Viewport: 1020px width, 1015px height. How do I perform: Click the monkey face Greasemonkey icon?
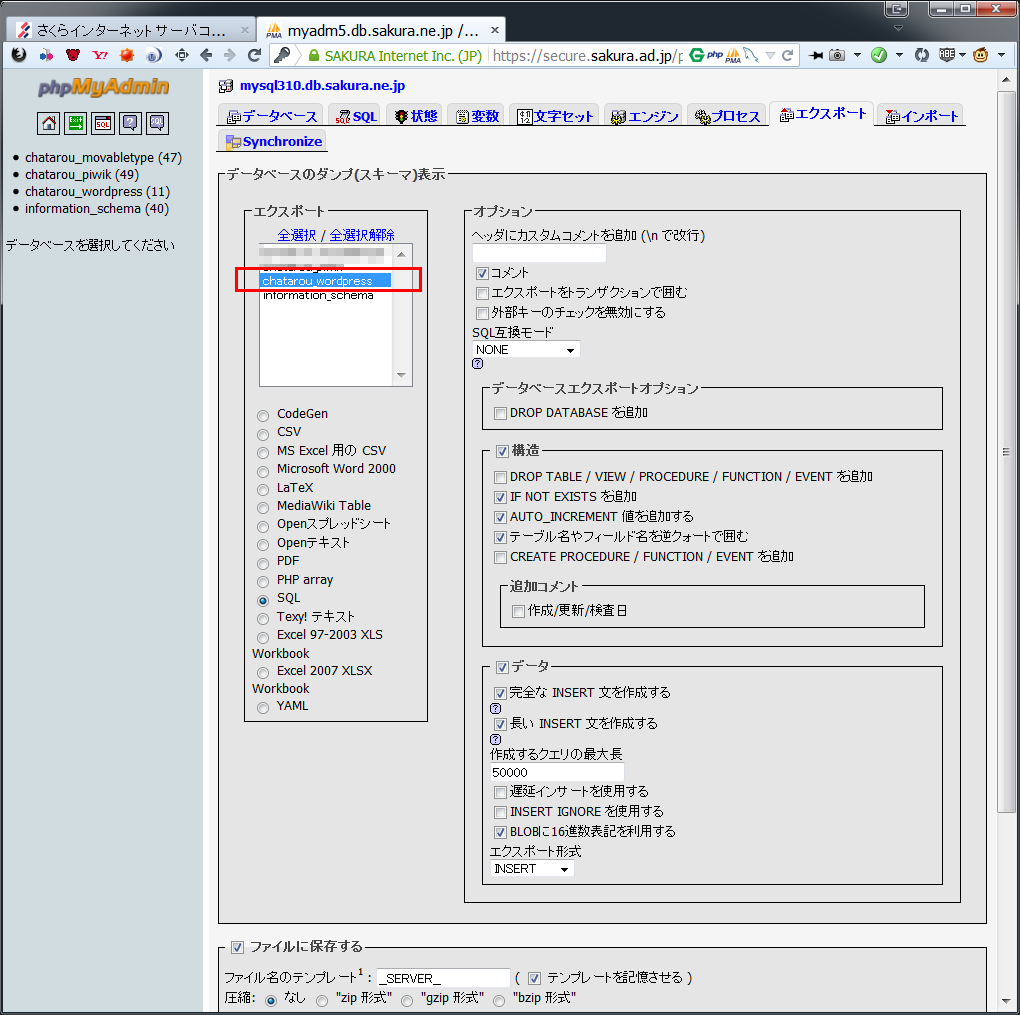[980, 55]
